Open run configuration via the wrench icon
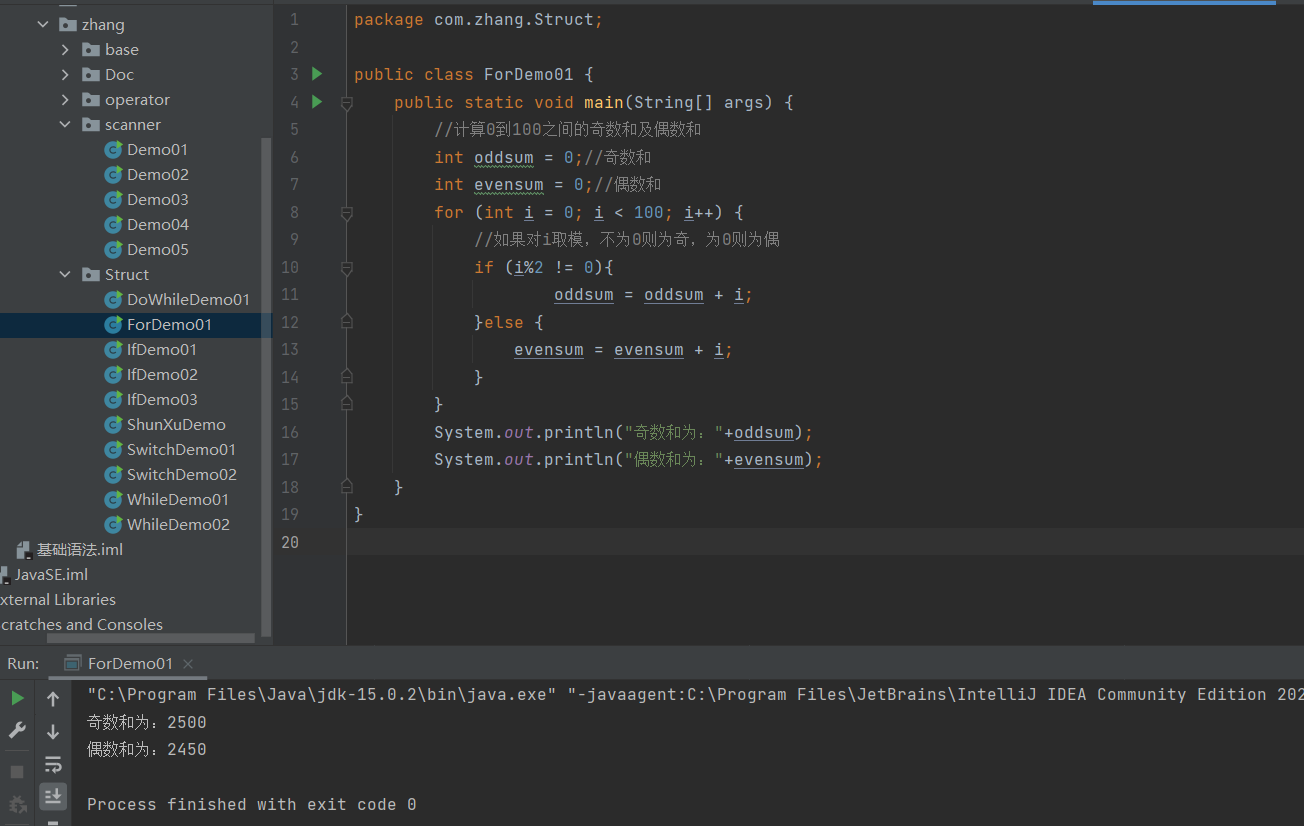The width and height of the screenshot is (1304, 826). tap(17, 731)
